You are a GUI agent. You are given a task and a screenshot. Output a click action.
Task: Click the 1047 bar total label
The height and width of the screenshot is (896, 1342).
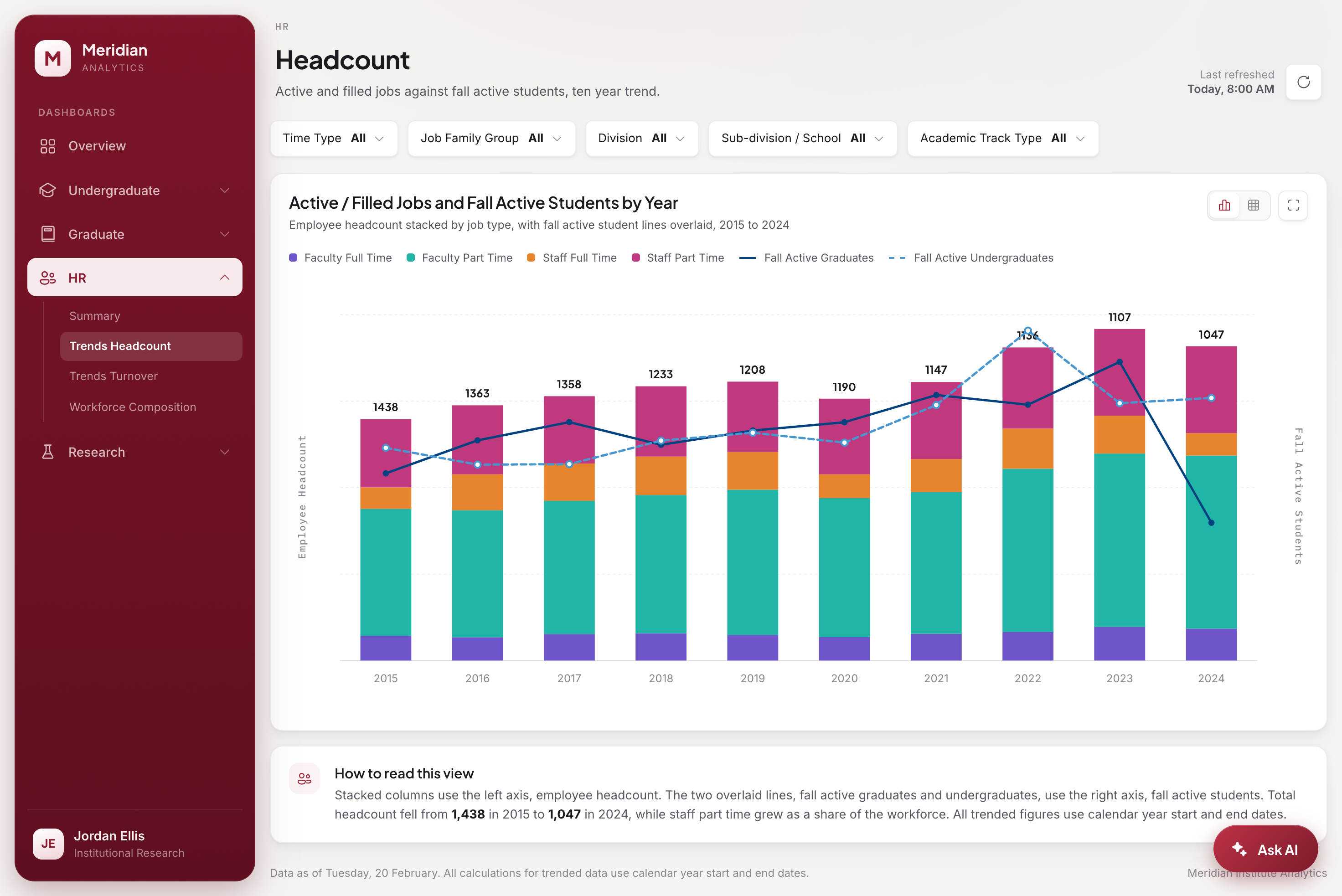tap(1211, 335)
